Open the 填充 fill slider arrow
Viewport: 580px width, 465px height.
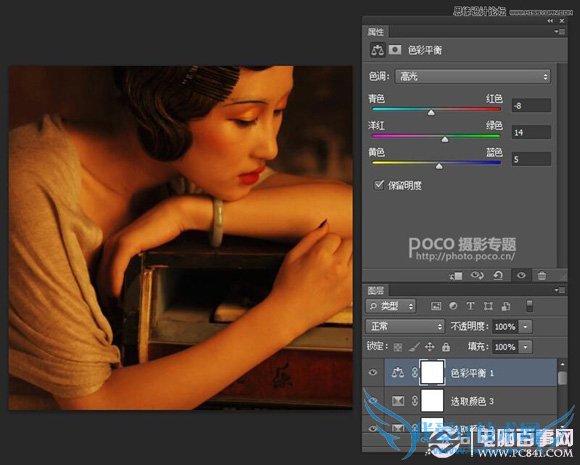click(525, 347)
